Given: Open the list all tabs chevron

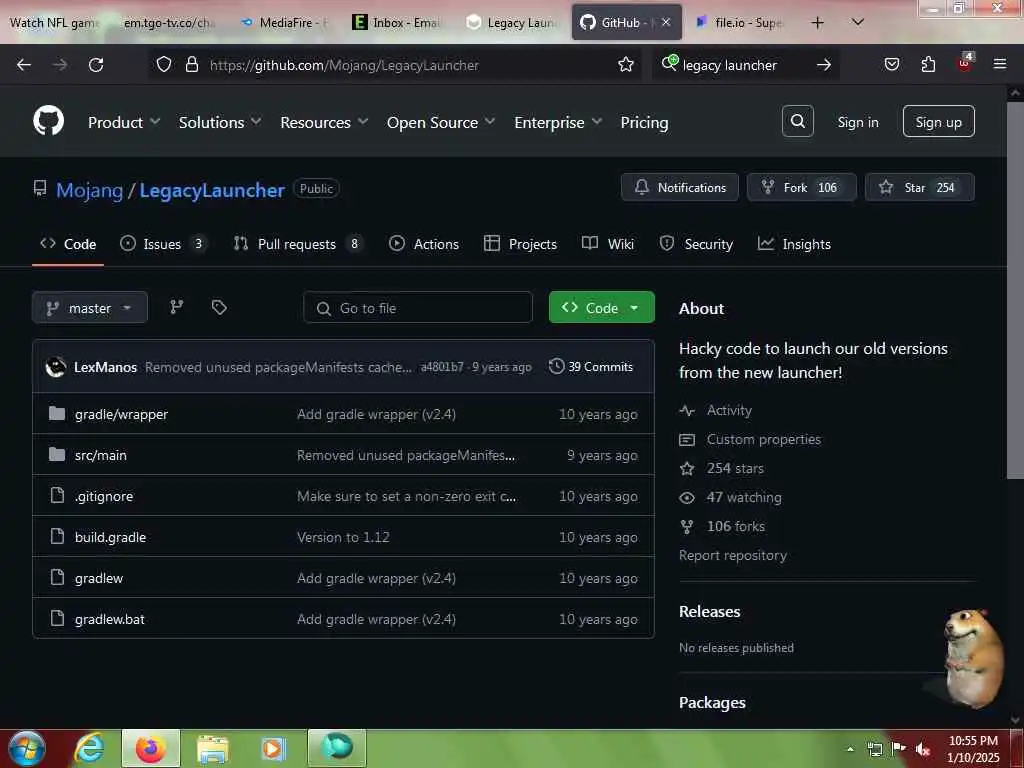Looking at the screenshot, I should point(858,22).
